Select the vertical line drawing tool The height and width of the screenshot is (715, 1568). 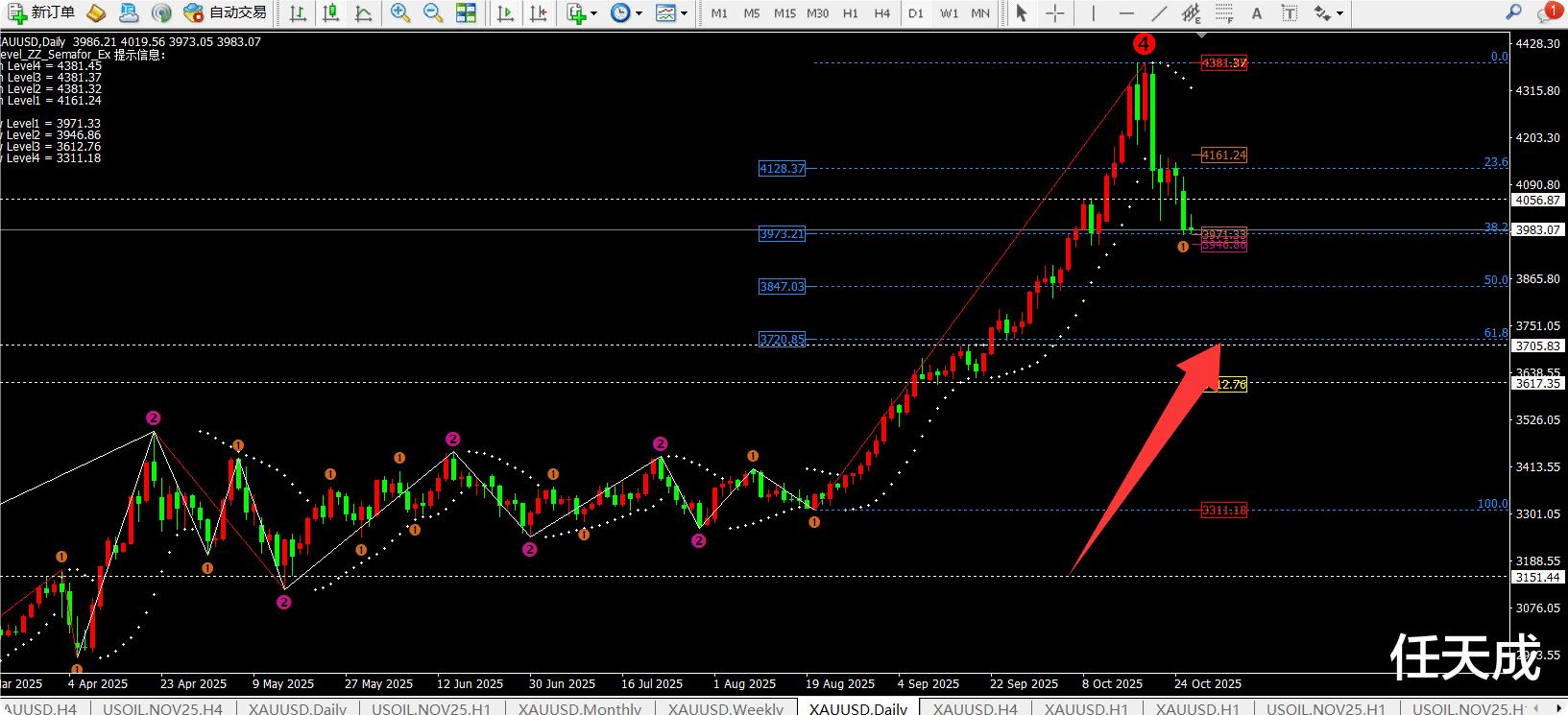coord(1093,12)
